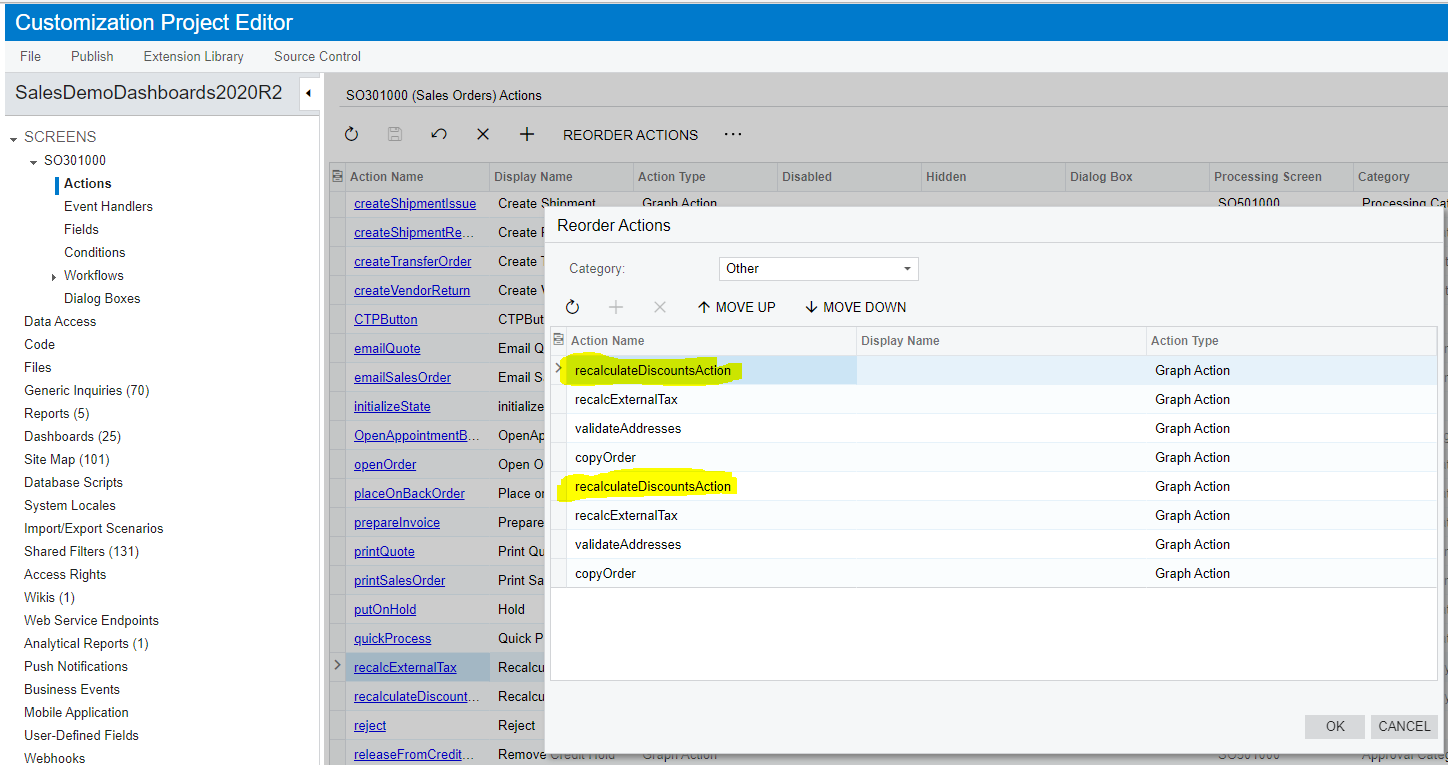This screenshot has height=765, width=1448.
Task: Select Conditions under SO301000
Action: 94,252
